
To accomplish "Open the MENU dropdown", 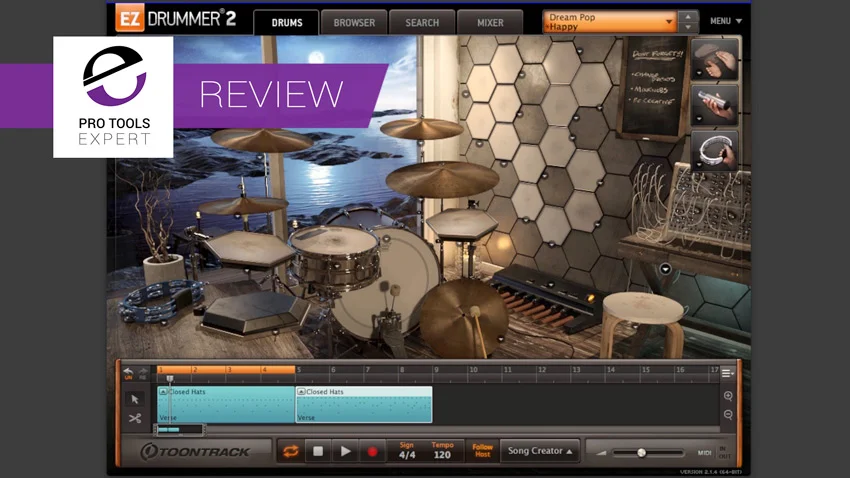I will coord(726,21).
